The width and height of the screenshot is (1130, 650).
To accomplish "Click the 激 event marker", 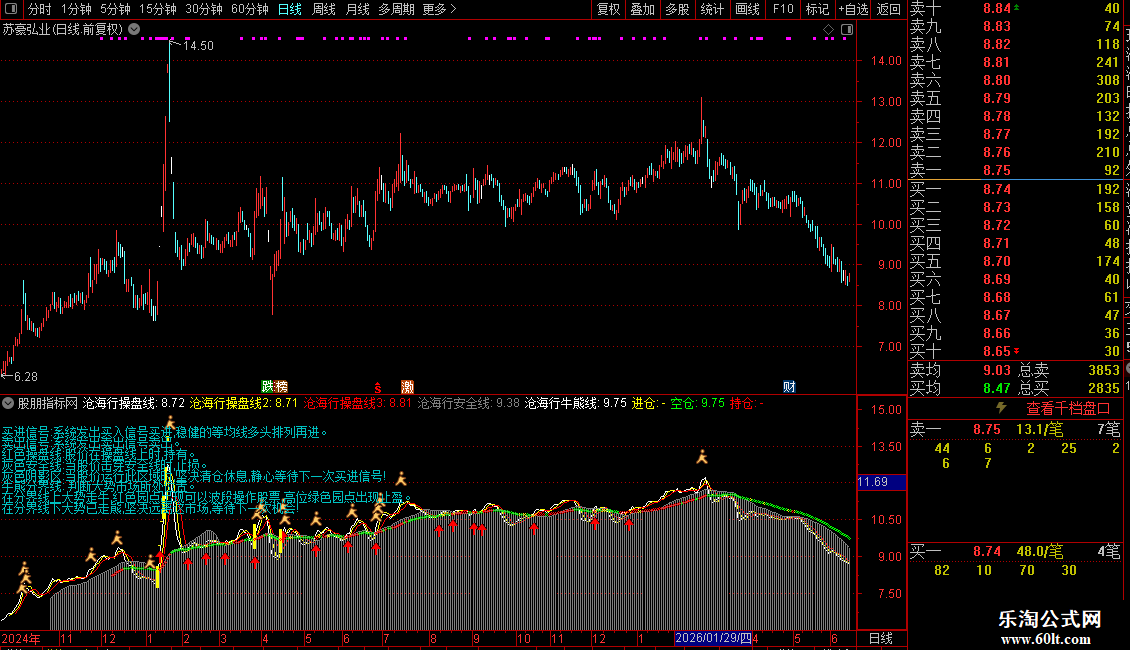I will pos(407,387).
